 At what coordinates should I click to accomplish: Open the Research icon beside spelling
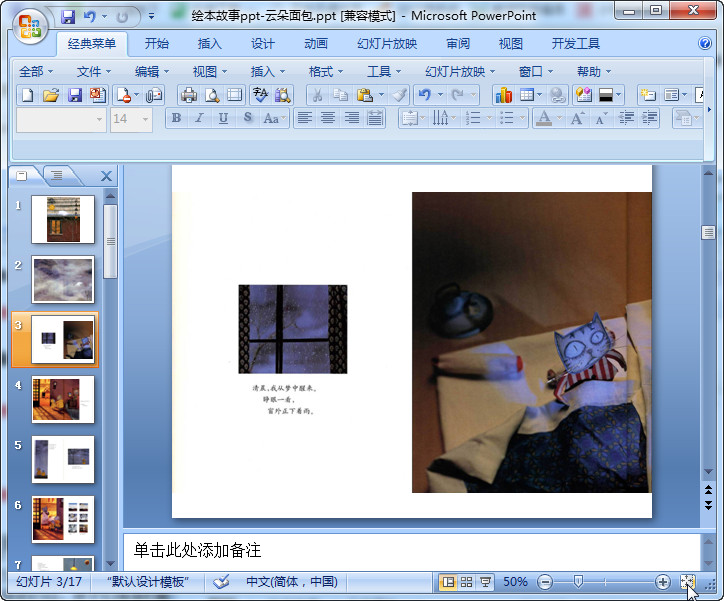283,95
